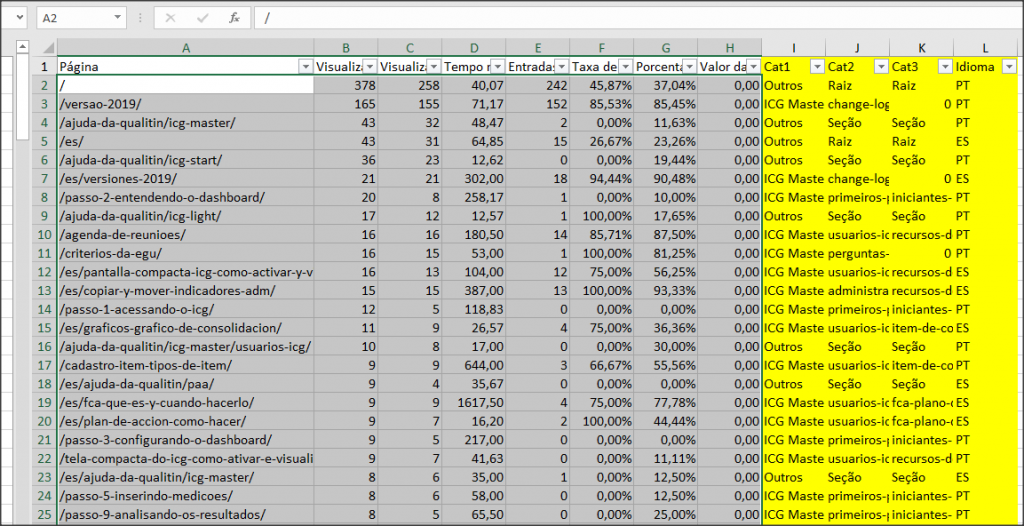The image size is (1024, 526).
Task: Click the Raiz cell in Cat2, row 2
Action: 857,86
